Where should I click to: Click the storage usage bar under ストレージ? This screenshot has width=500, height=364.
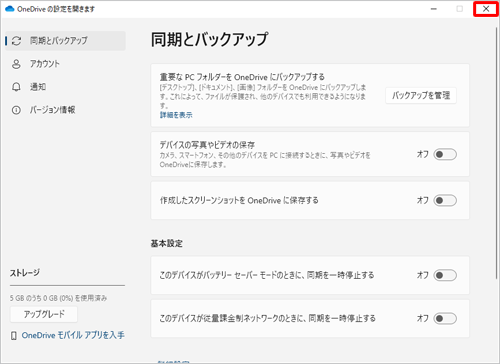67,286
